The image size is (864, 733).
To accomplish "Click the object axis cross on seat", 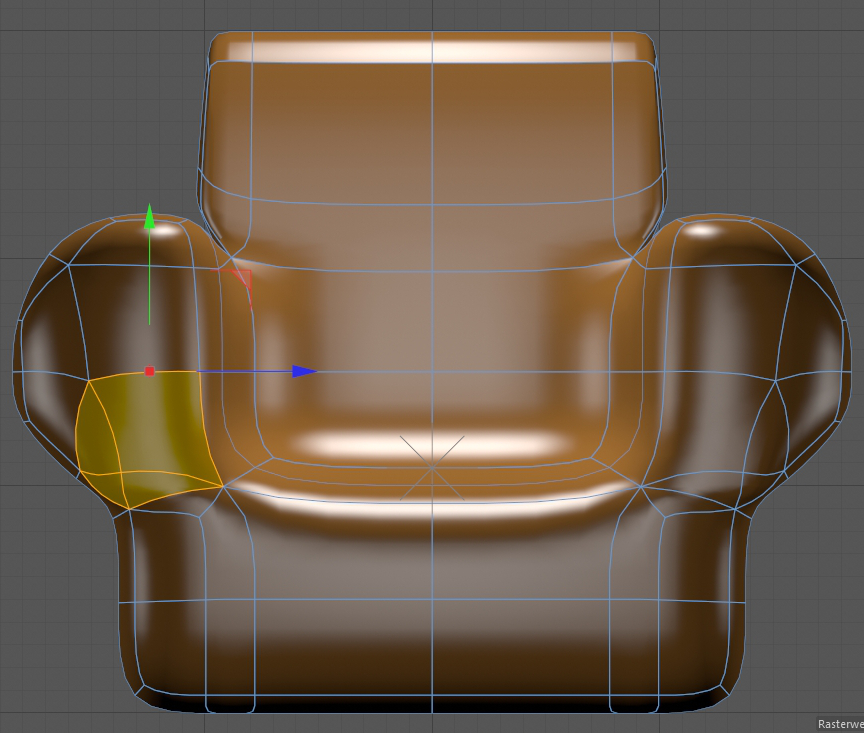I will coord(432,466).
